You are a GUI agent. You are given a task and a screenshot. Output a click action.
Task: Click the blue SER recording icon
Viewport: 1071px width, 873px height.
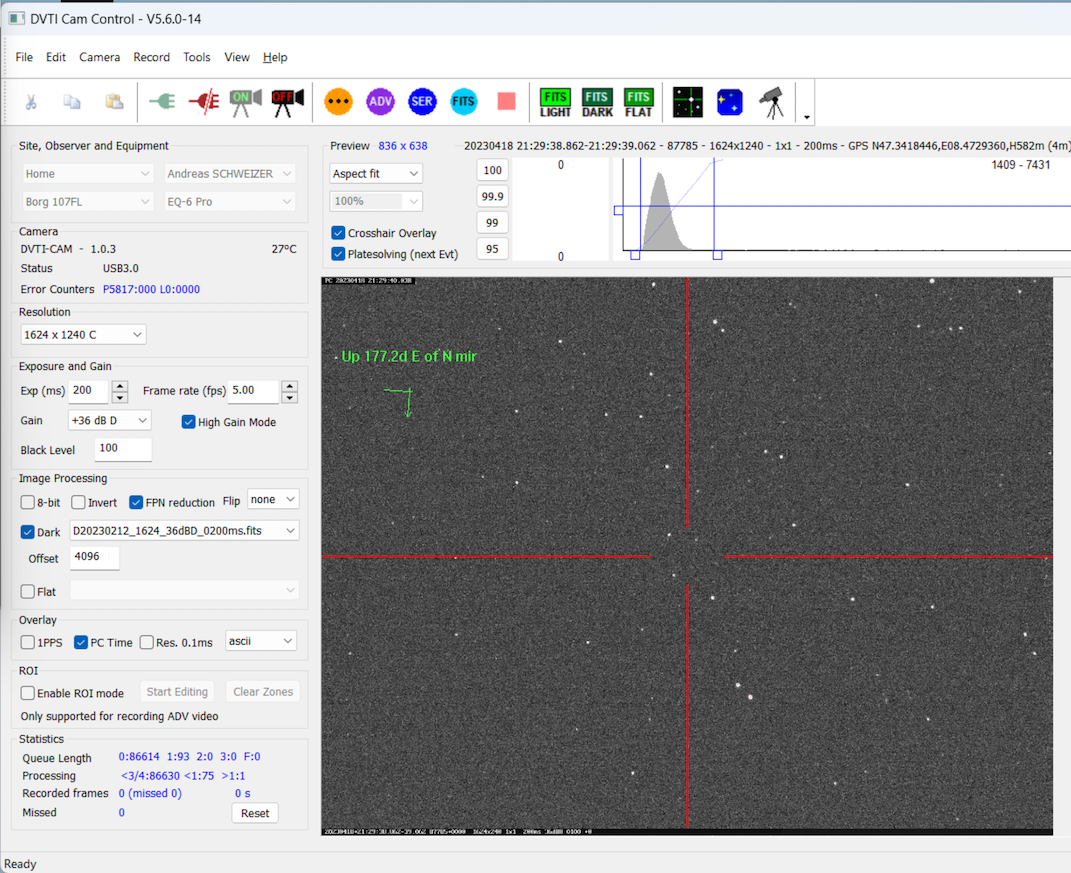pyautogui.click(x=422, y=101)
